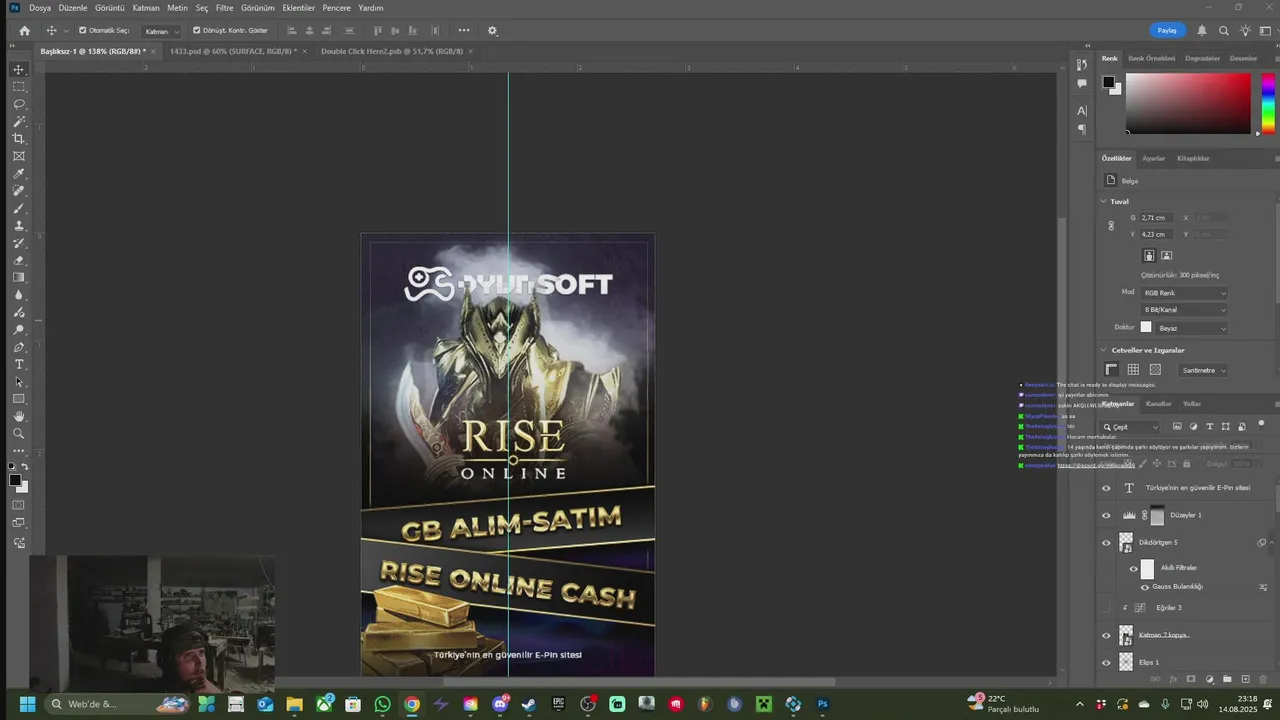Select the Magic Wand tool
1280x720 pixels.
pyautogui.click(x=19, y=121)
